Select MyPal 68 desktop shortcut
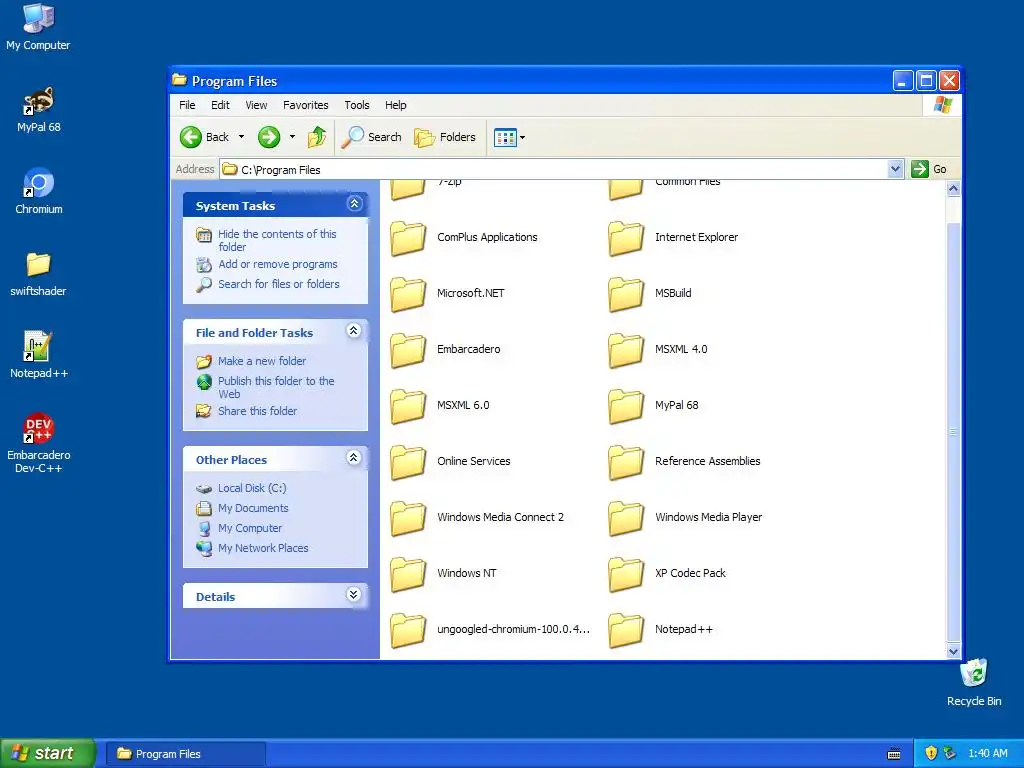1024x768 pixels. pyautogui.click(x=39, y=110)
